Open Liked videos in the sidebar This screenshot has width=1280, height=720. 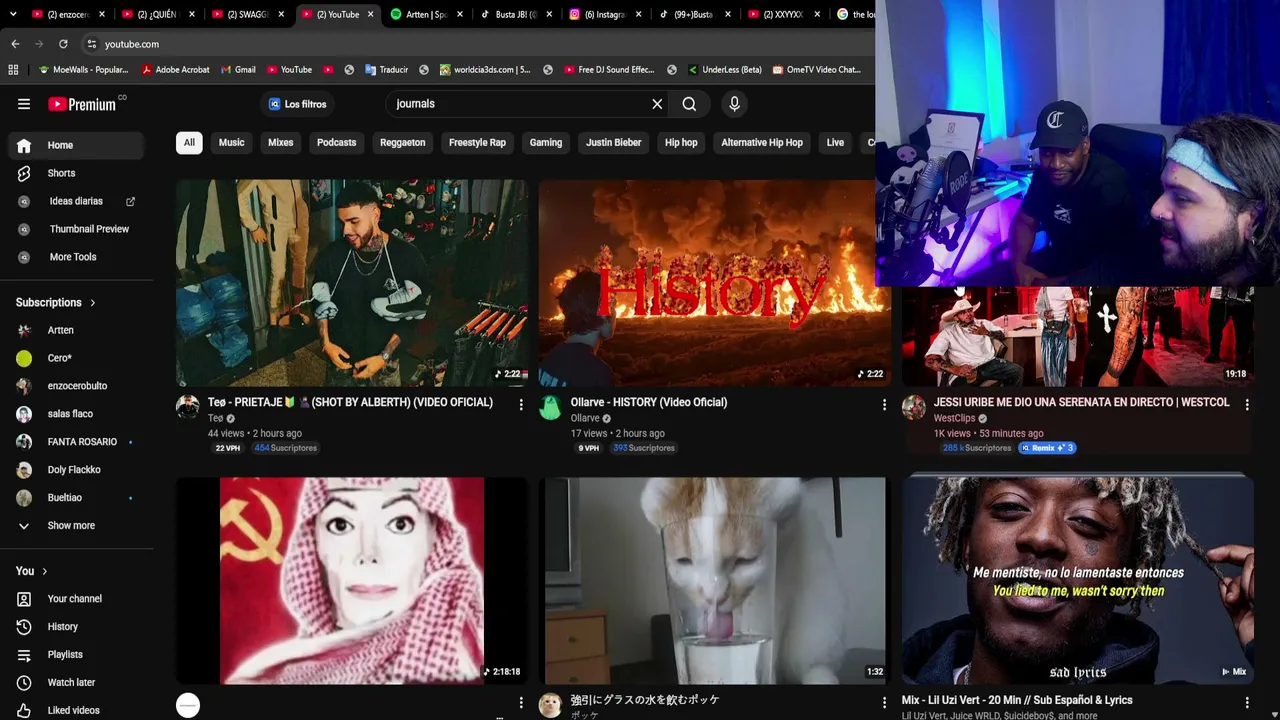tap(77, 710)
